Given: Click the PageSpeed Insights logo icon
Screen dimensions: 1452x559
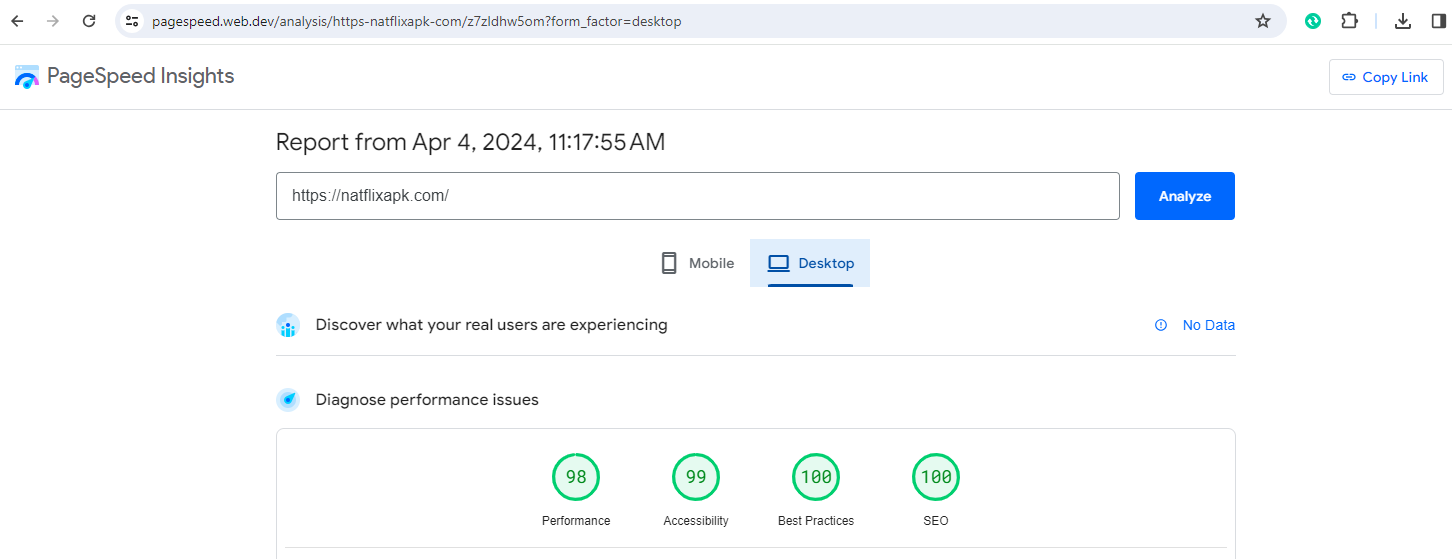Looking at the screenshot, I should (x=27, y=77).
